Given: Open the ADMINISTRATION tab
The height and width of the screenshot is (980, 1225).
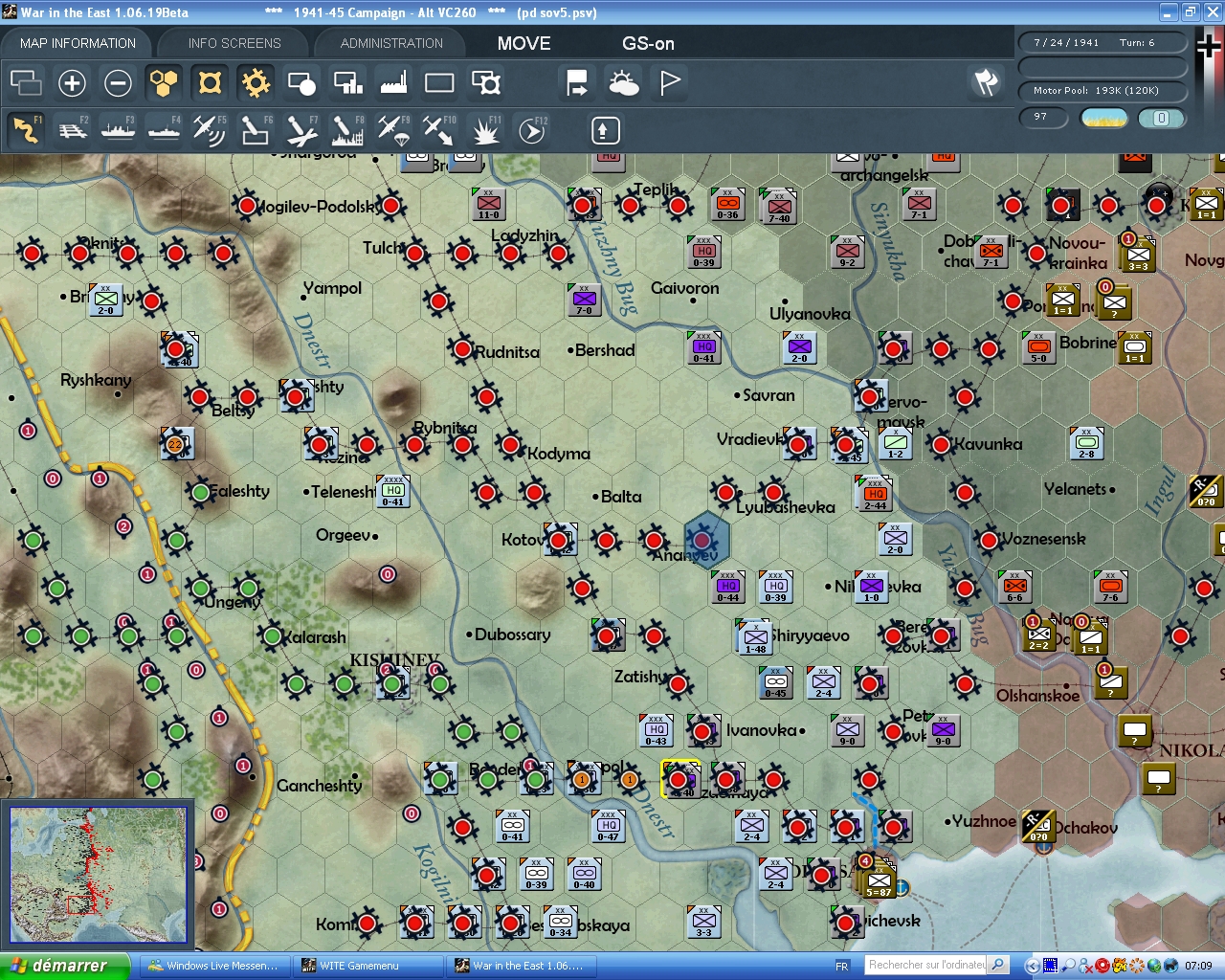Looking at the screenshot, I should tap(391, 43).
